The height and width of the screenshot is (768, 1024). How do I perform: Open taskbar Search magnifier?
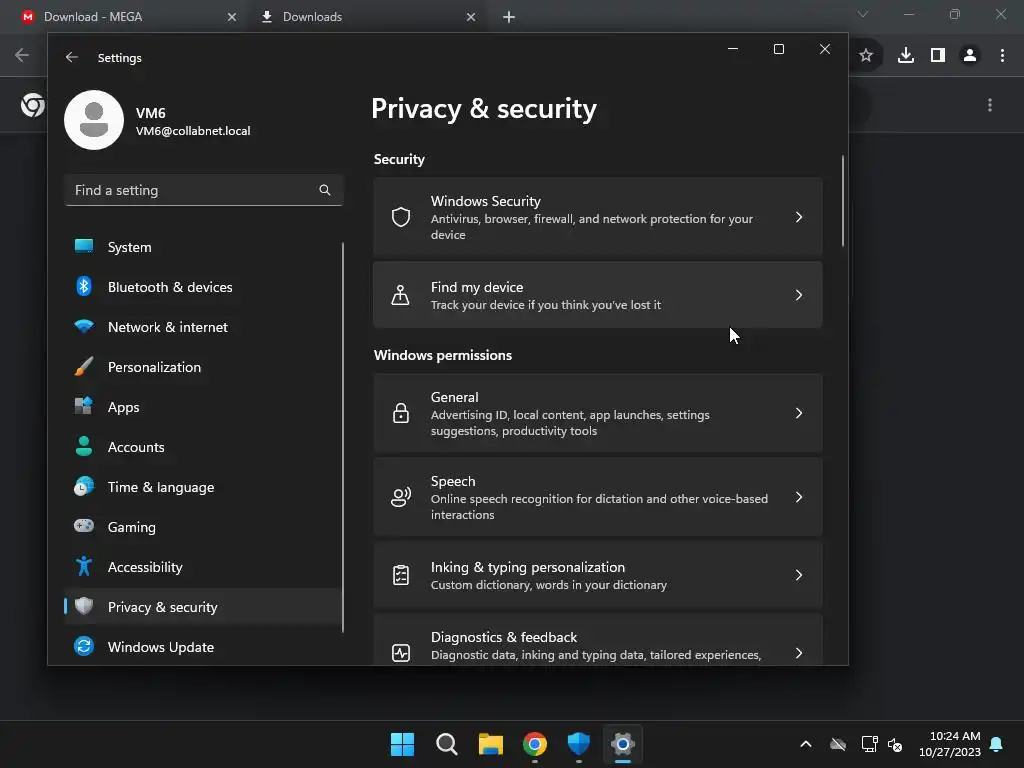[447, 744]
